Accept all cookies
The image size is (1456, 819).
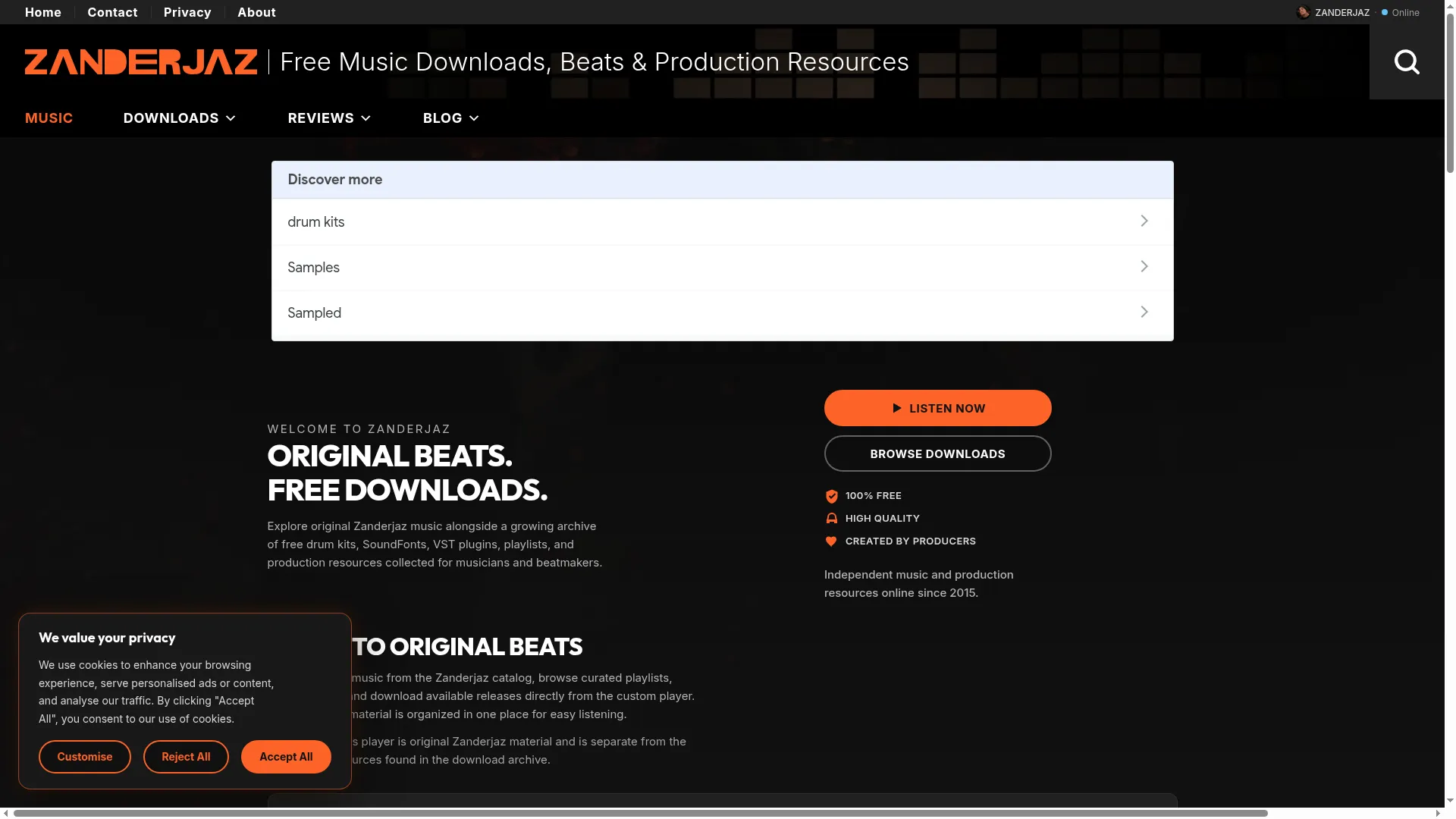tap(286, 757)
